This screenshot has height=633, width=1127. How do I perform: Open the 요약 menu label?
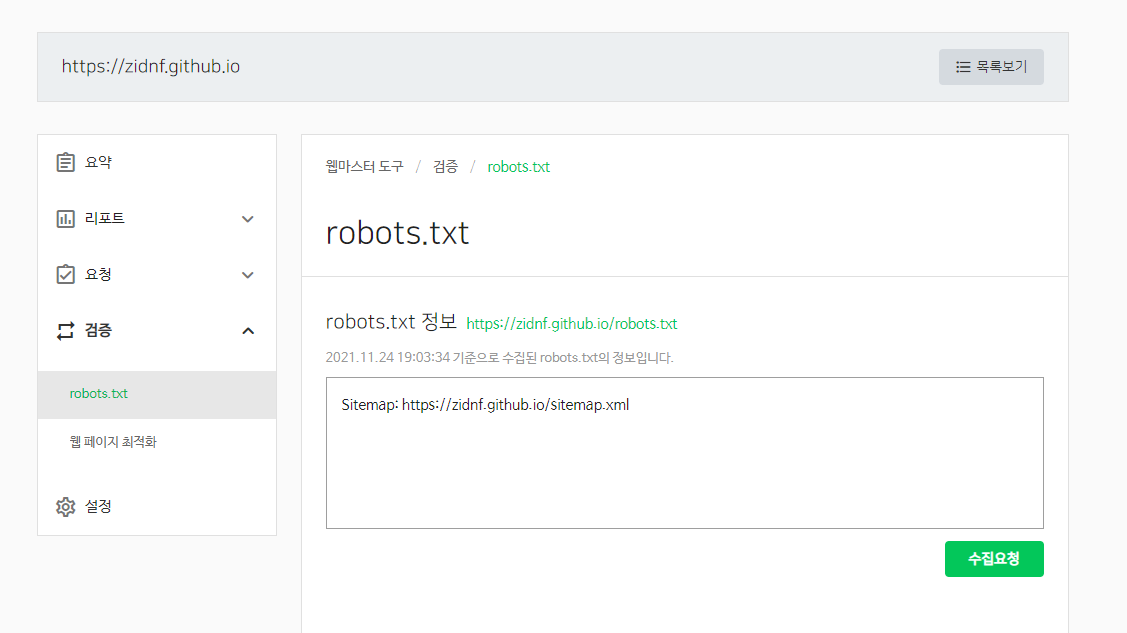coord(98,162)
